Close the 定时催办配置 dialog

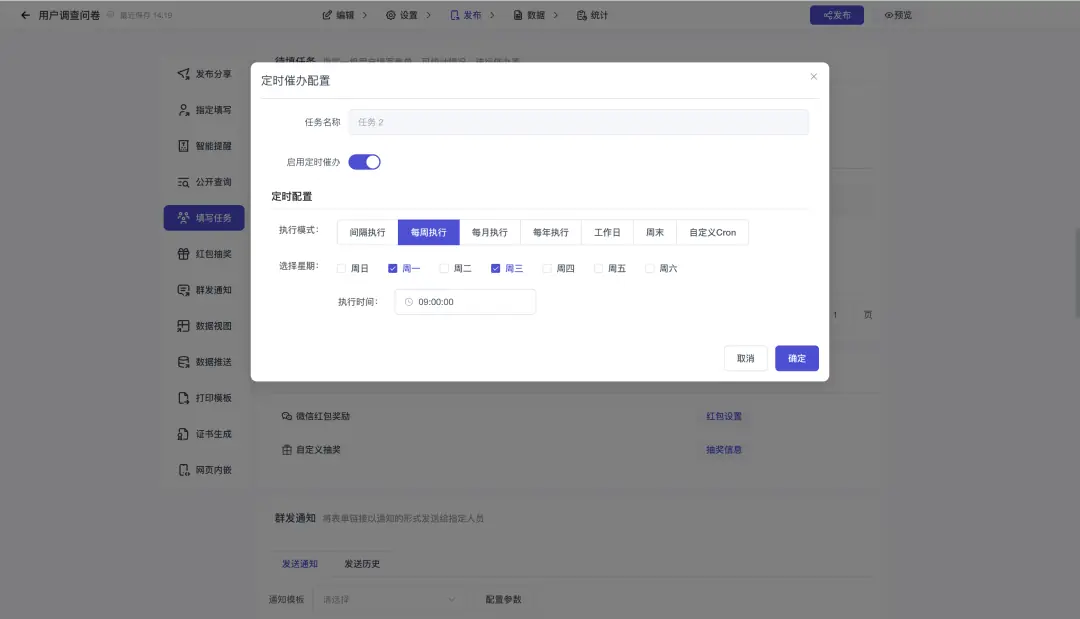coord(813,76)
